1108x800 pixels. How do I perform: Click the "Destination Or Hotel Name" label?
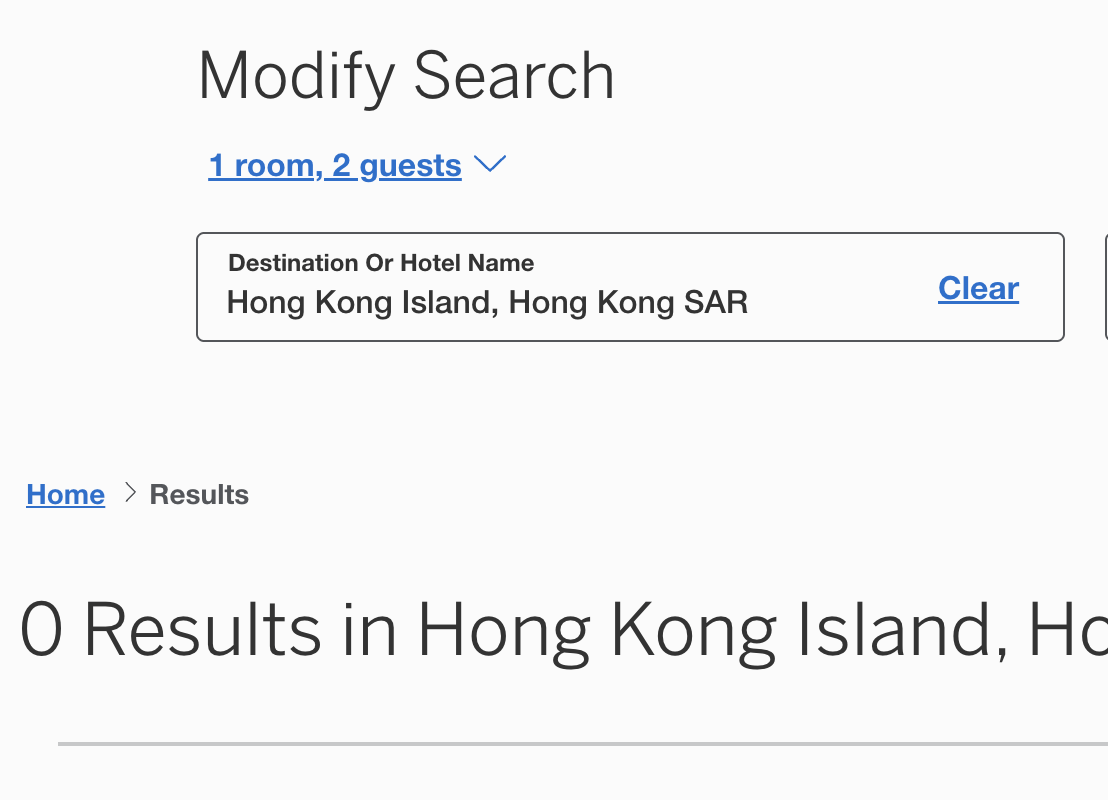point(381,264)
